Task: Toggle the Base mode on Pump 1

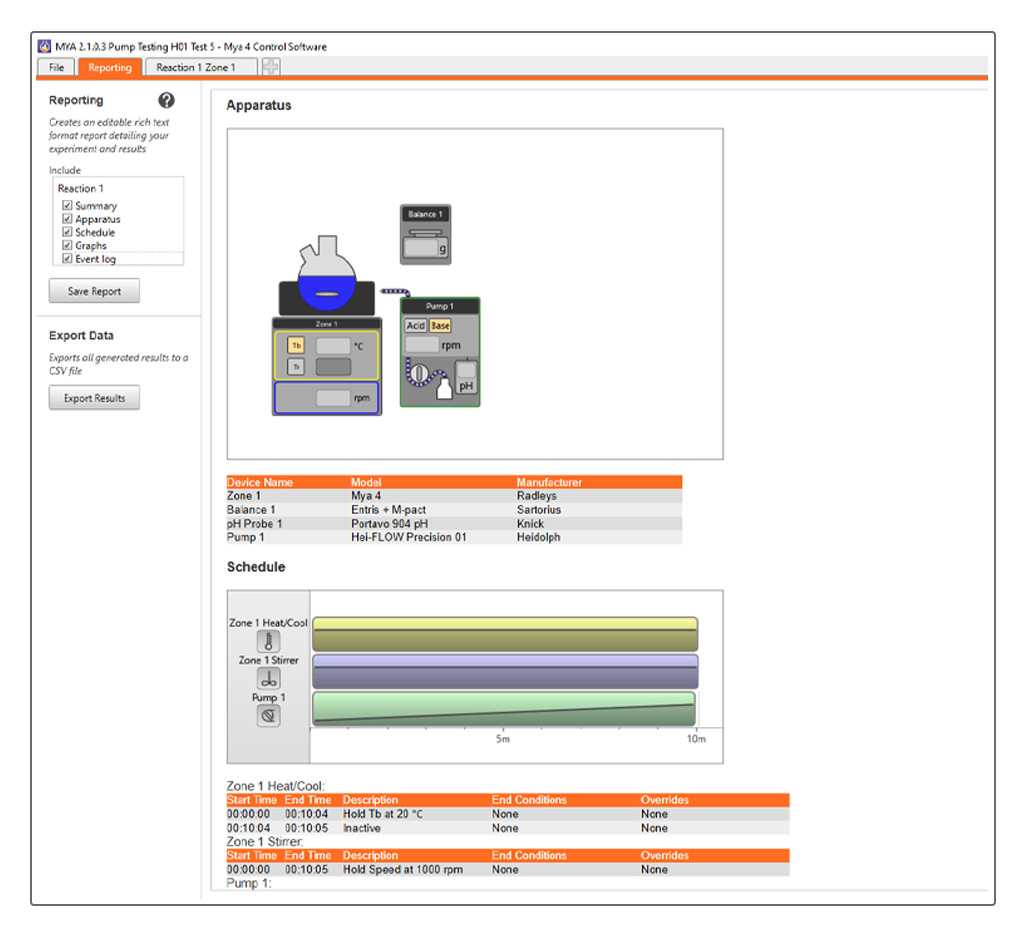Action: click(x=440, y=325)
